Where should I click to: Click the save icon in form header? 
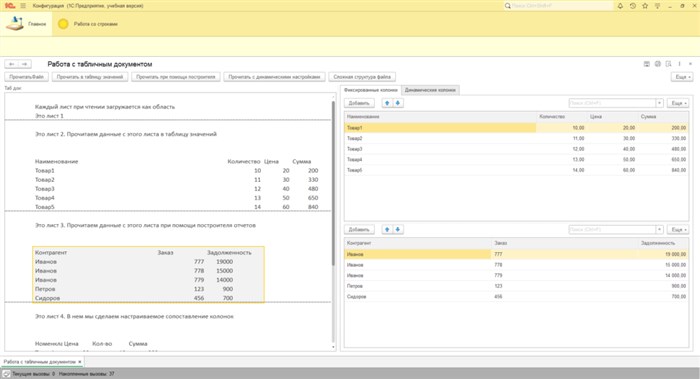tap(646, 64)
